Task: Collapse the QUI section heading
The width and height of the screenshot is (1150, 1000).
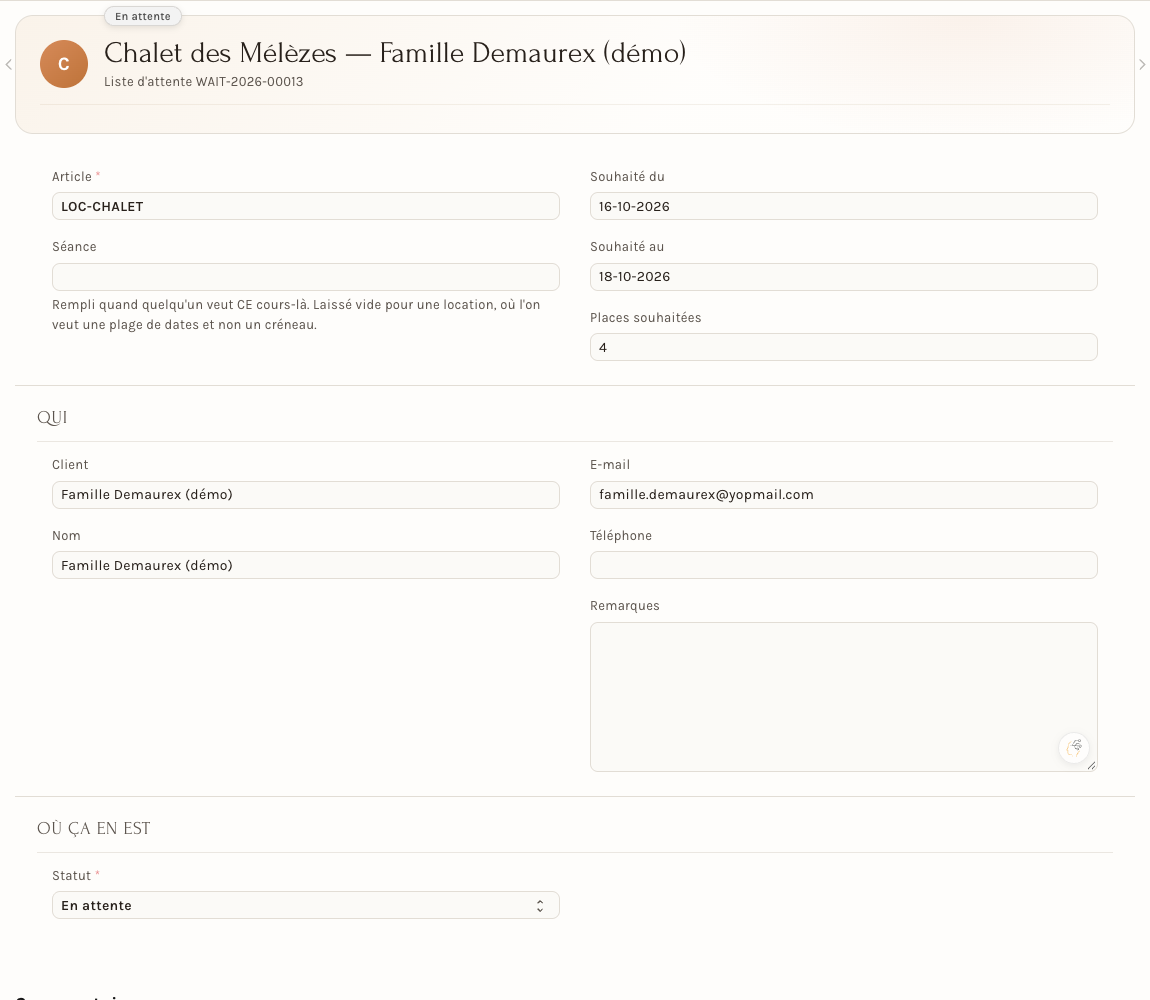Action: 52,417
